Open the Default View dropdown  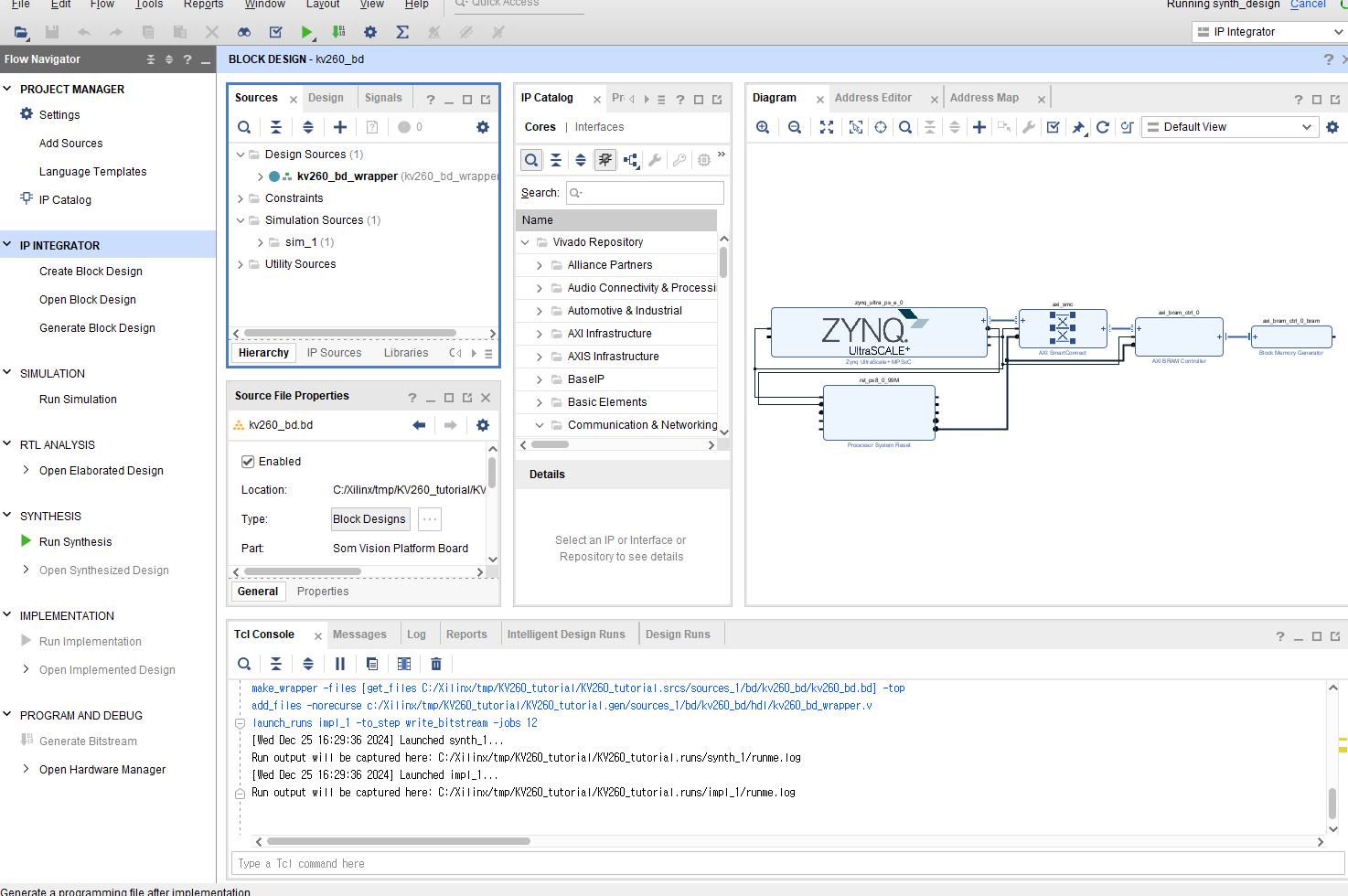(1230, 127)
